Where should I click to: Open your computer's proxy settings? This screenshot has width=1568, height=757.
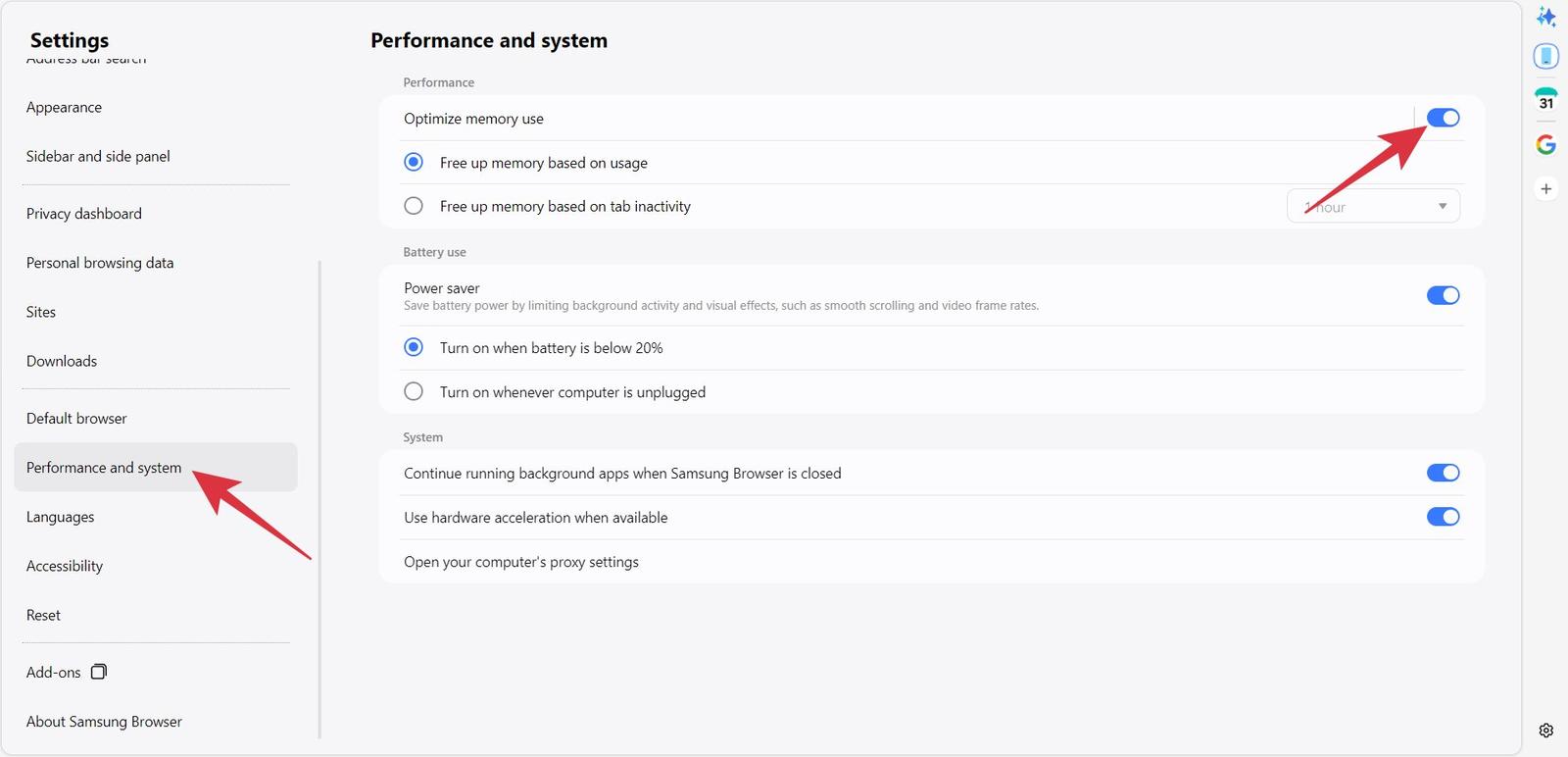(521, 561)
